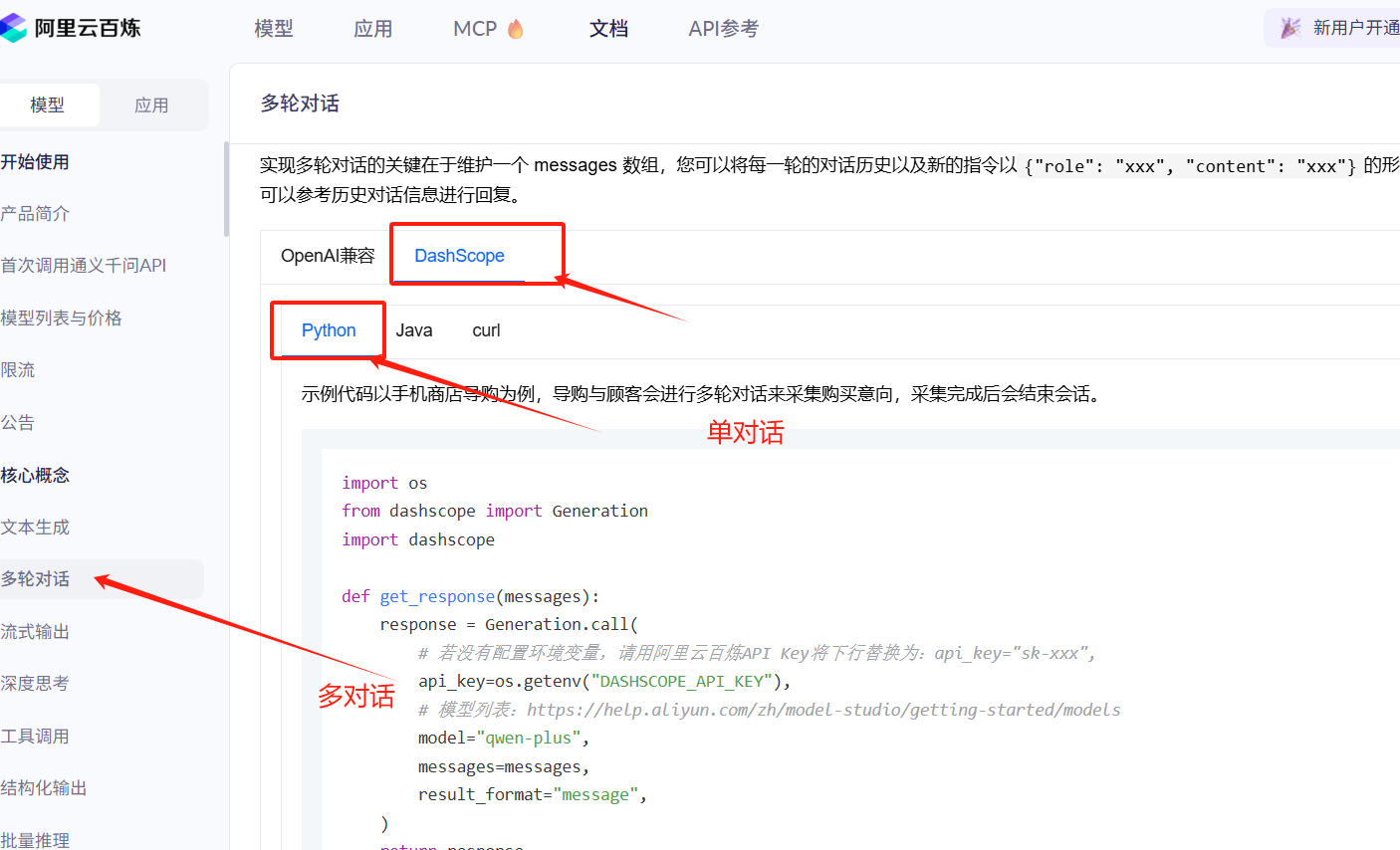1400x850 pixels.
Task: Switch sidebar to the 应用 tab
Action: [151, 105]
